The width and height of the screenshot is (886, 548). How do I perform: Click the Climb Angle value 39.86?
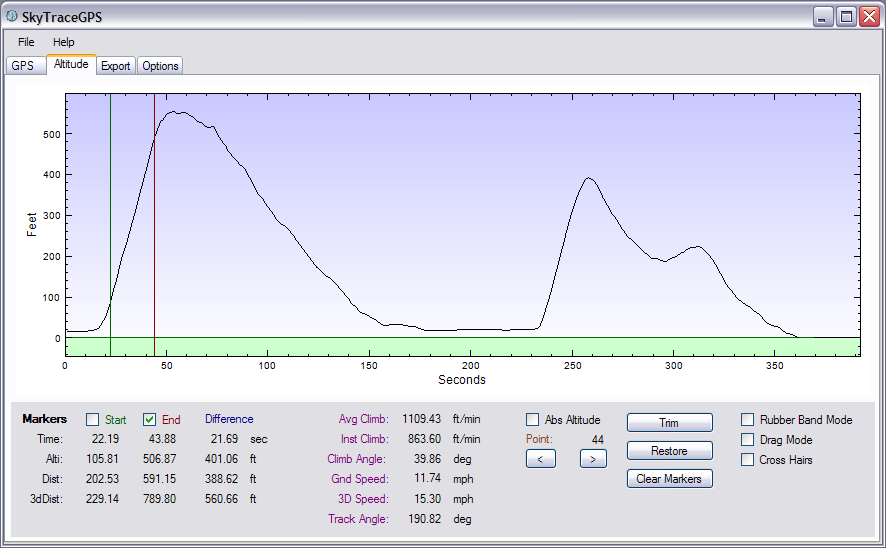[427, 459]
